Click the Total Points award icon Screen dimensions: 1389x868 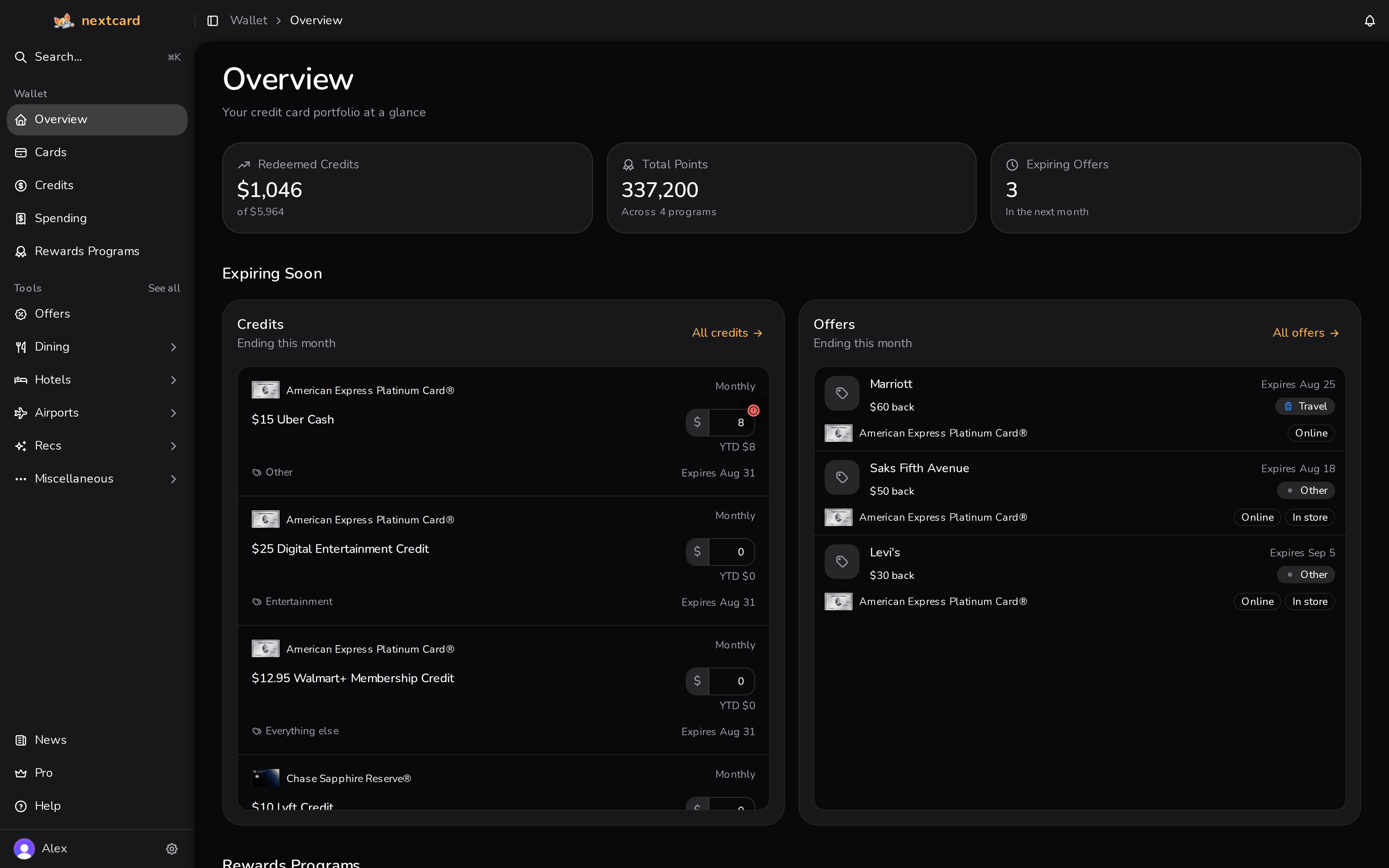[x=629, y=165]
